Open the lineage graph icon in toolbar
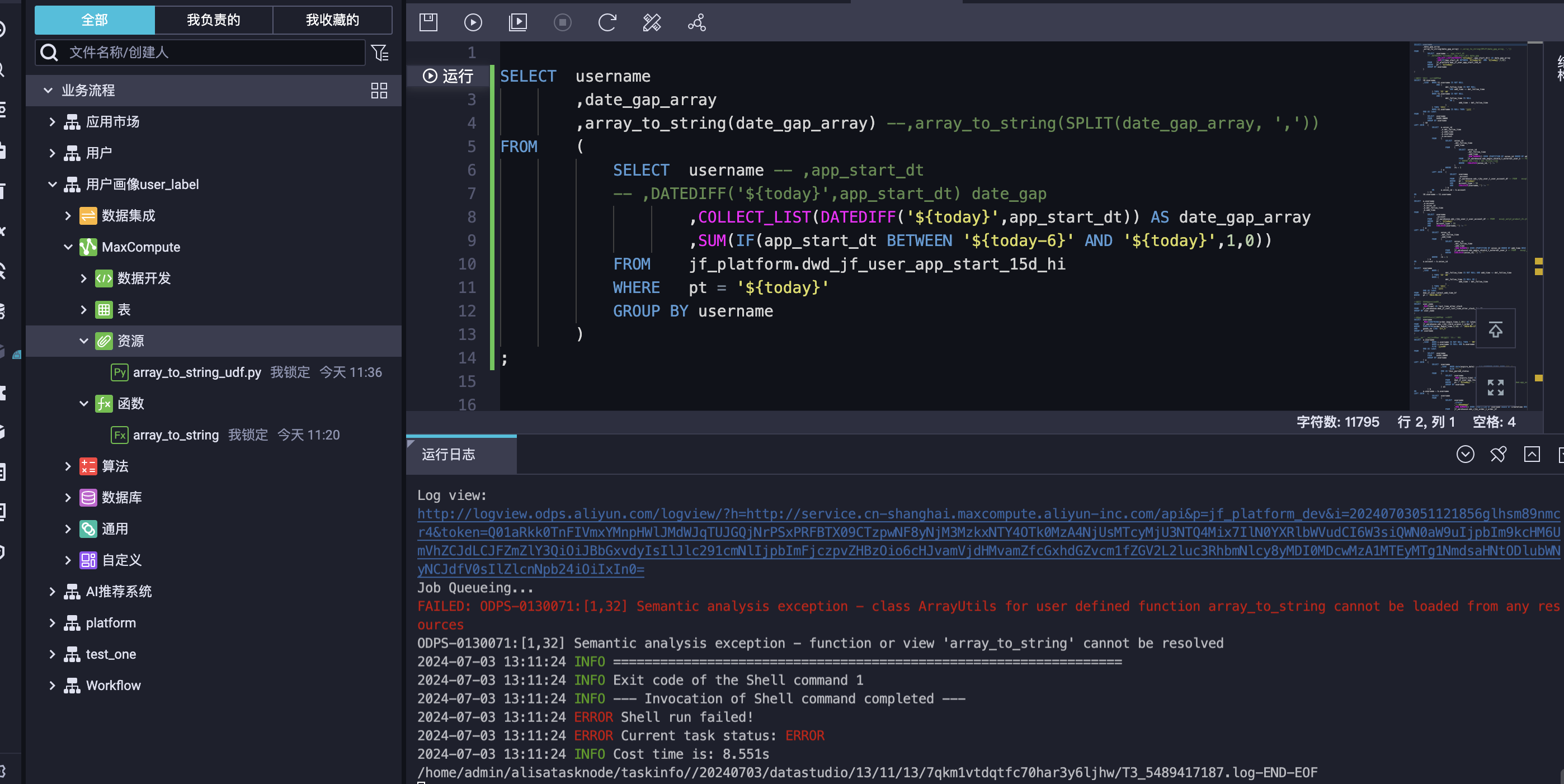 696,22
